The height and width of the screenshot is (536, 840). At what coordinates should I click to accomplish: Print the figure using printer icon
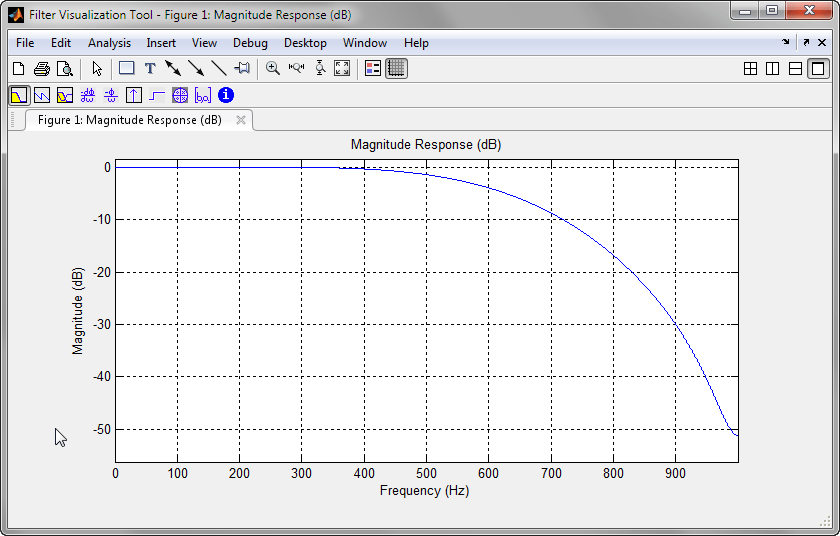click(x=42, y=69)
